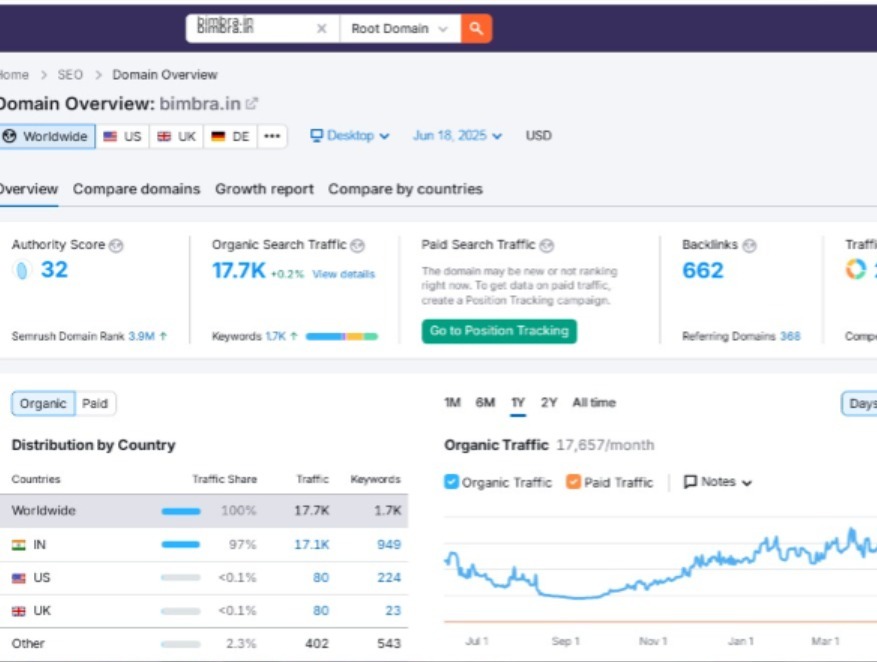Click the globe icon in the Worldwide button
Image resolution: width=877 pixels, height=662 pixels.
(x=10, y=136)
